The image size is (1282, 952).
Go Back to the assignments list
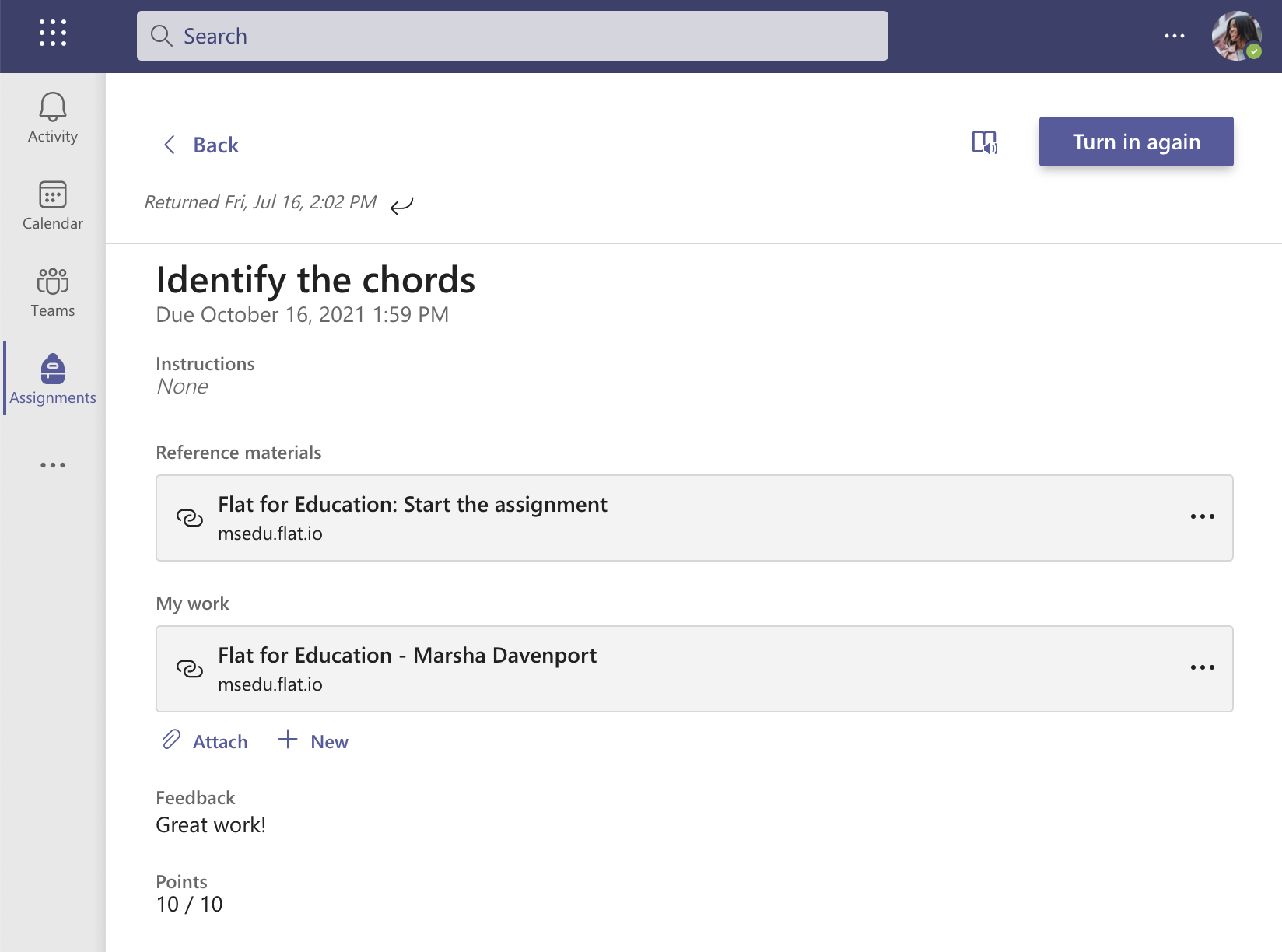pyautogui.click(x=201, y=145)
